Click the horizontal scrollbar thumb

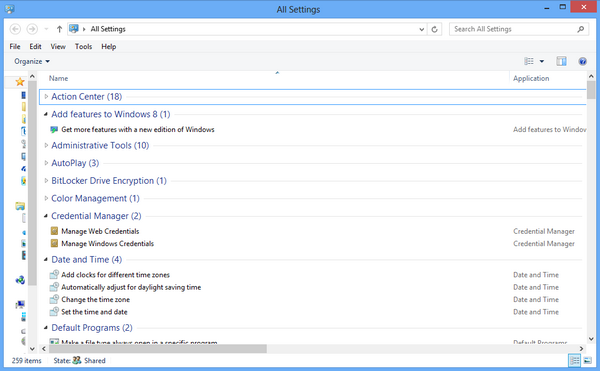point(158,348)
